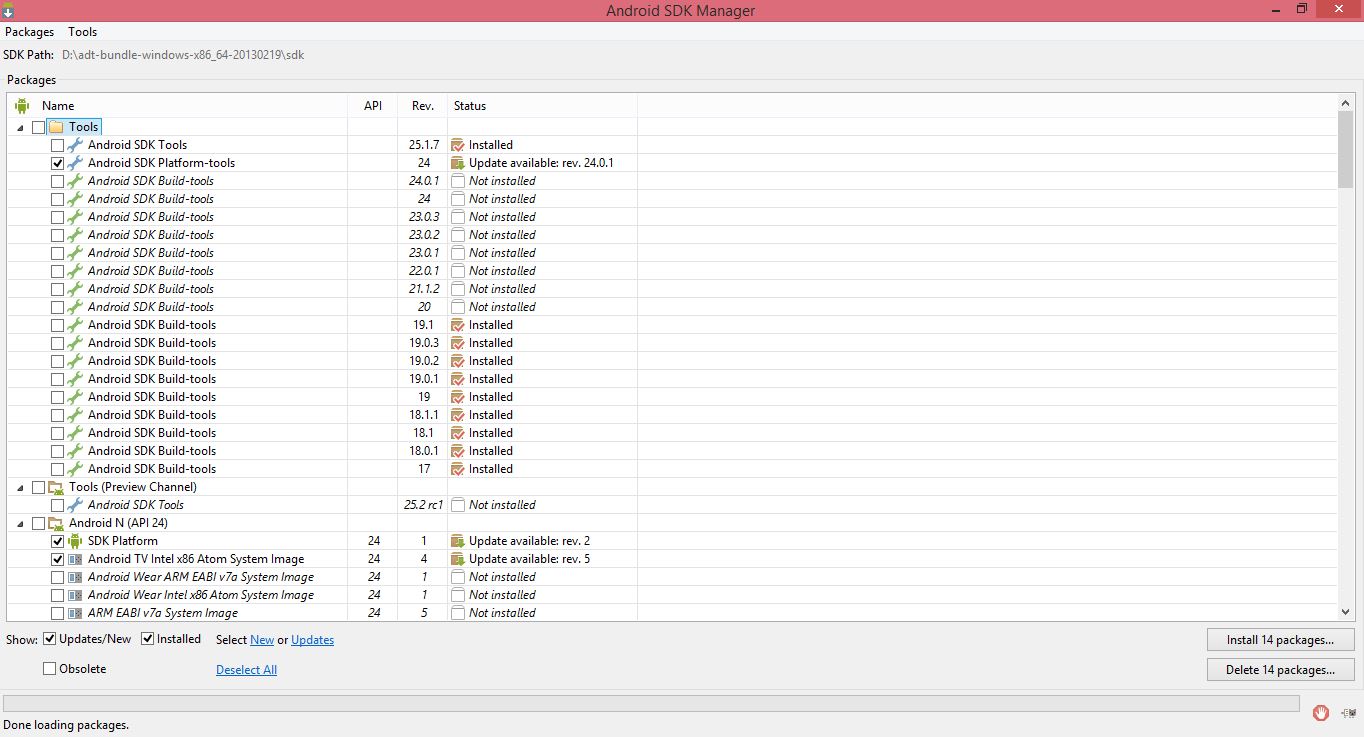Click the wrench icon of Build-tools rev 17
The height and width of the screenshot is (737, 1364).
[75, 469]
